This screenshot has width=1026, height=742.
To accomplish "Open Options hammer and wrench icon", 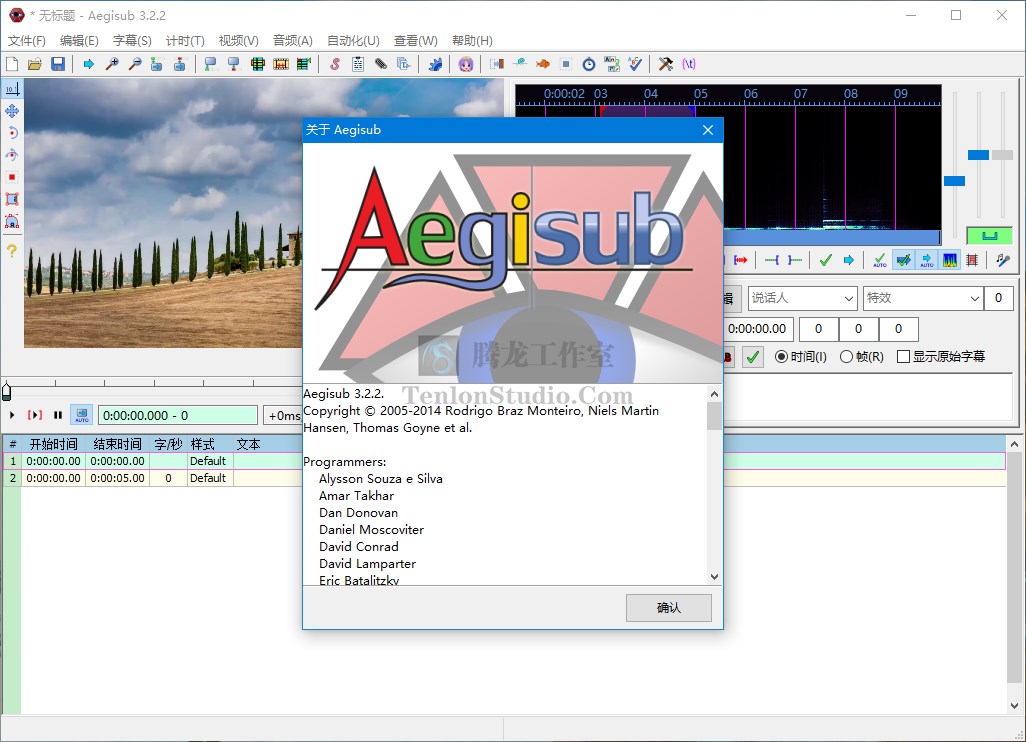I will click(x=665, y=63).
